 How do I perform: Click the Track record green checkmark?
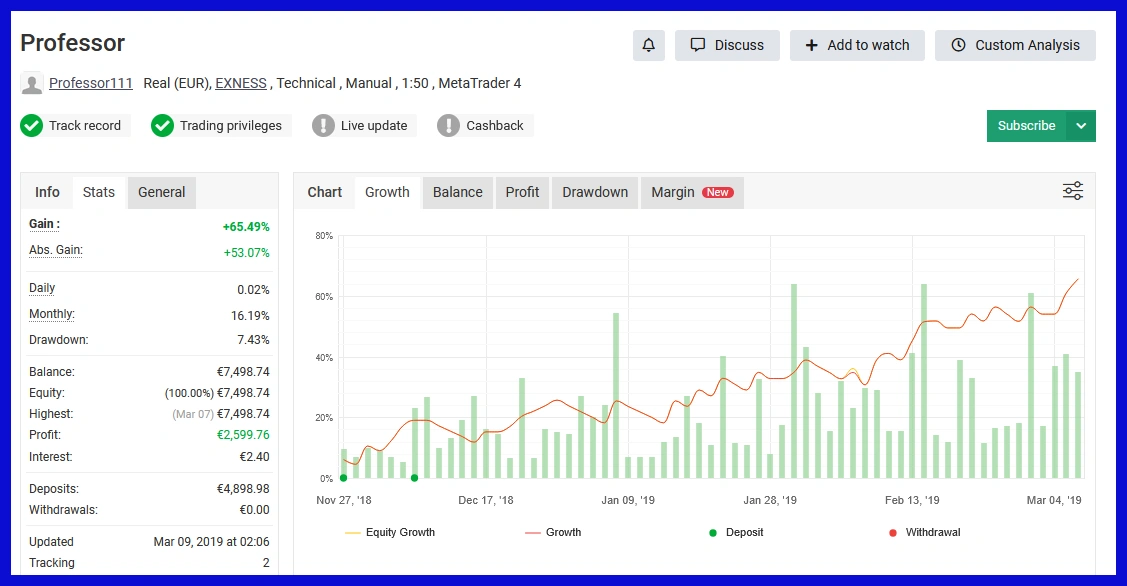pos(32,126)
